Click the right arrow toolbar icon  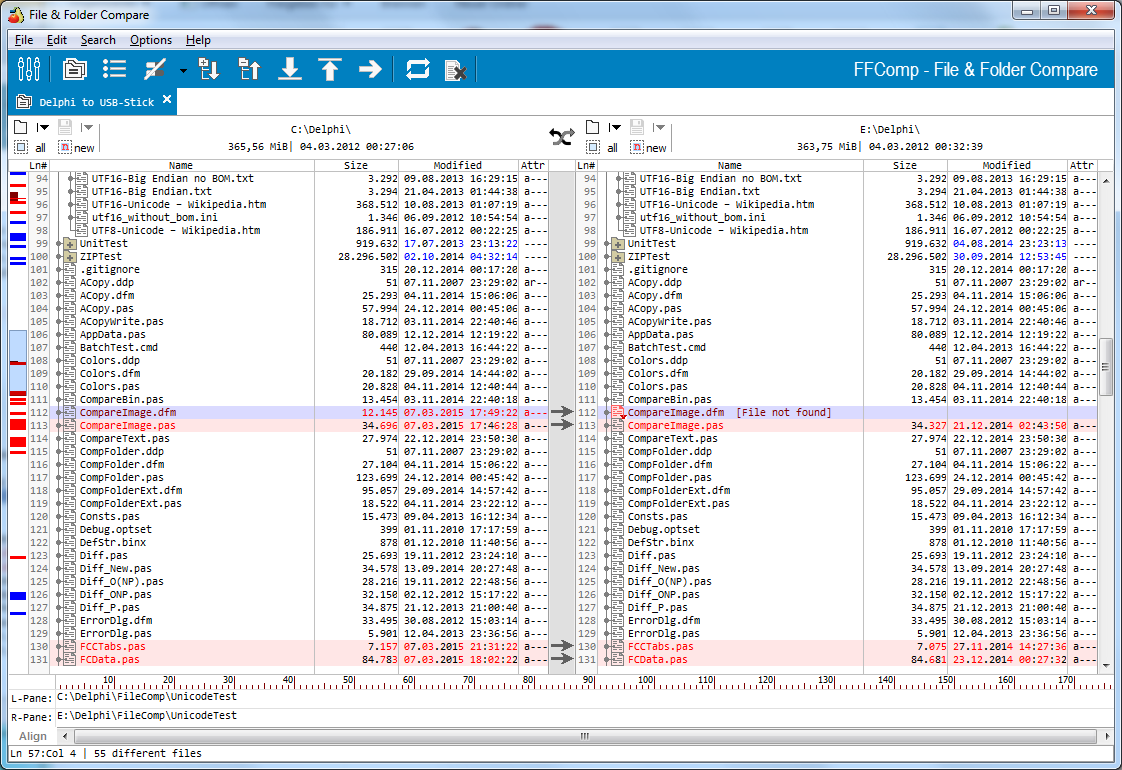pos(370,69)
